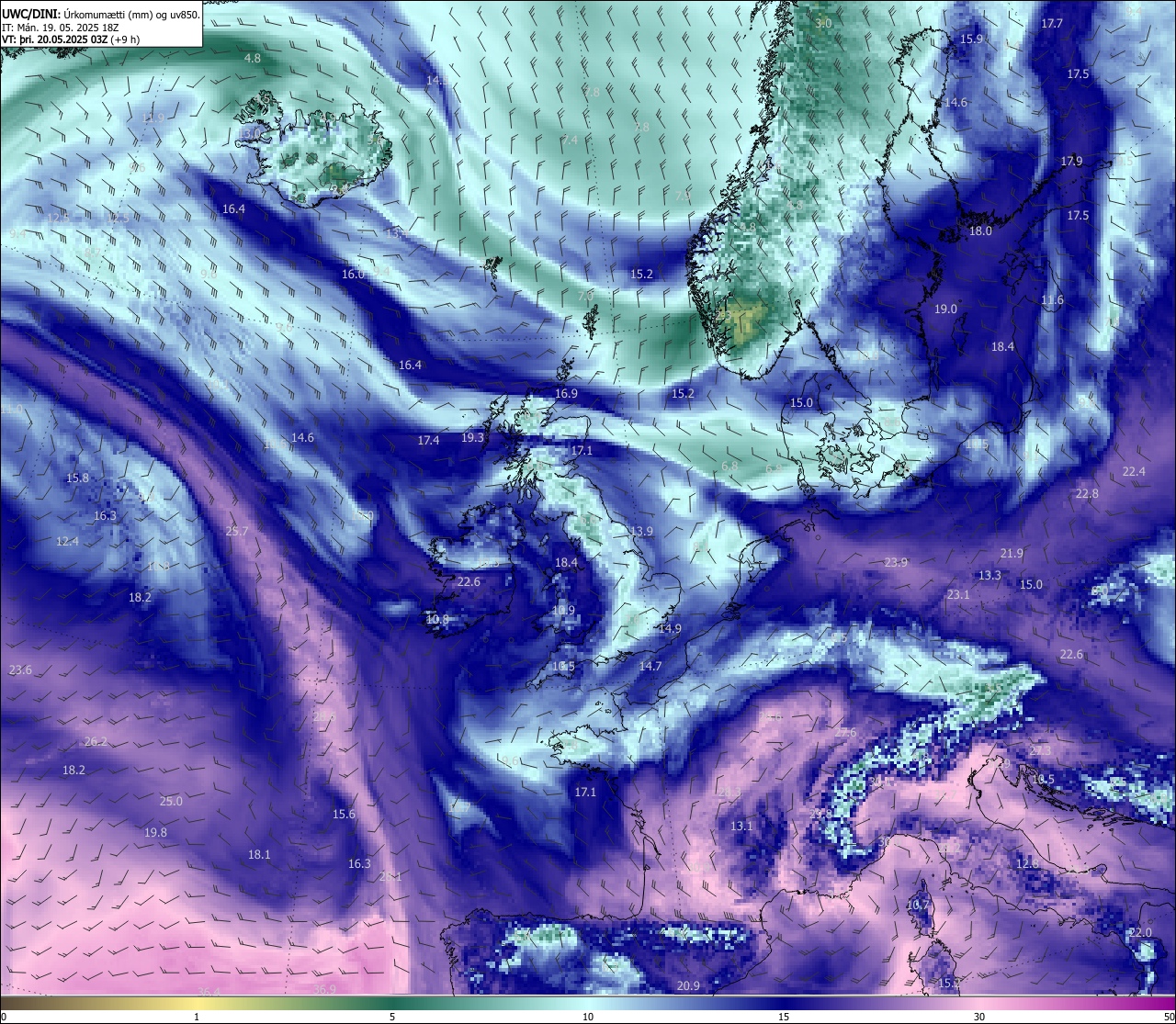Click the '11.6' value on the map
The image size is (1176, 1024).
click(x=1052, y=300)
